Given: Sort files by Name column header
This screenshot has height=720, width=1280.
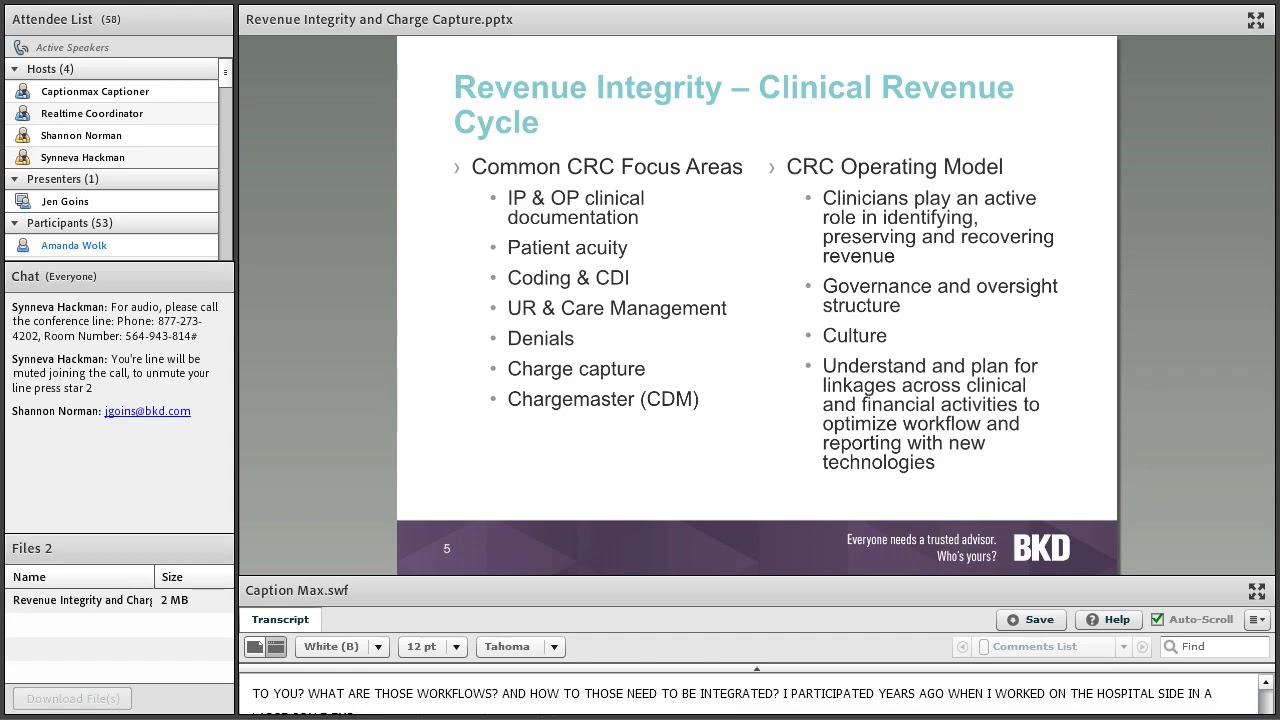Looking at the screenshot, I should (x=80, y=577).
